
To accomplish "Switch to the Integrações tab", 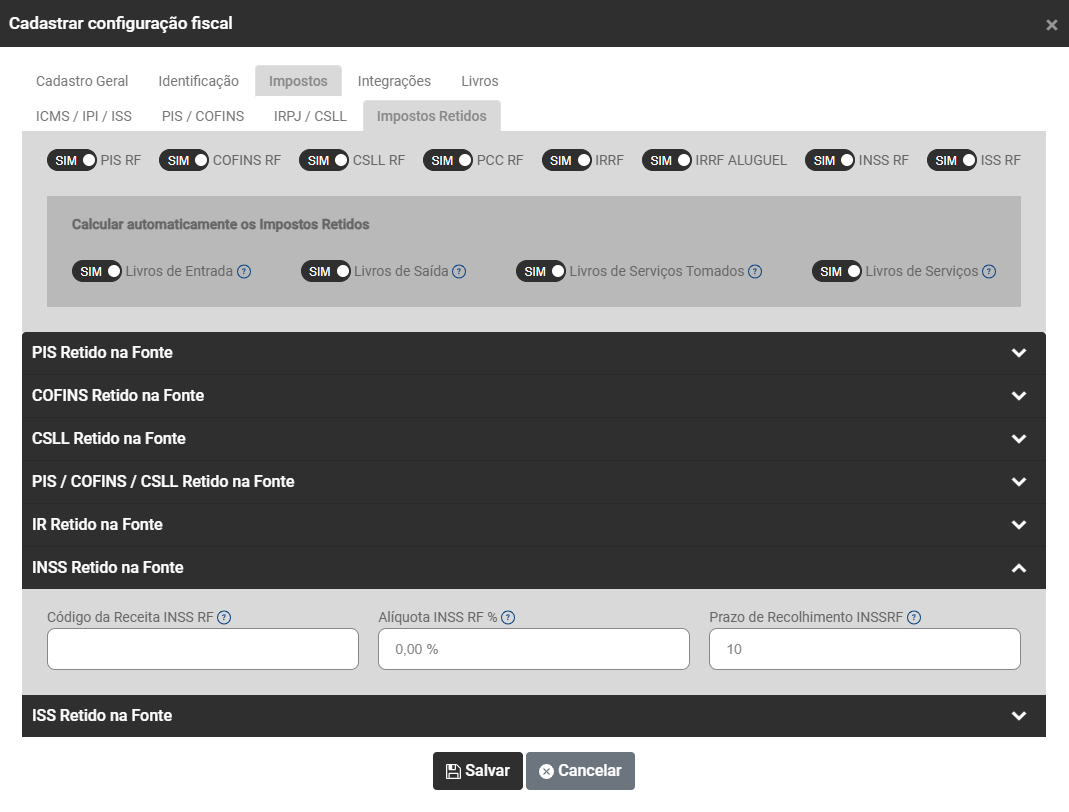I will point(394,81).
